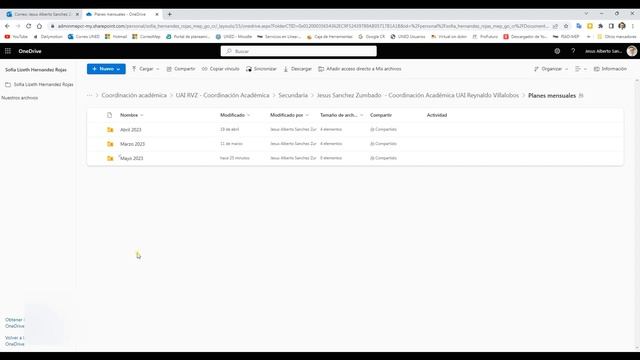640x360 pixels.
Task: Open the Tamaño de archivo column menu
Action: pos(341,115)
